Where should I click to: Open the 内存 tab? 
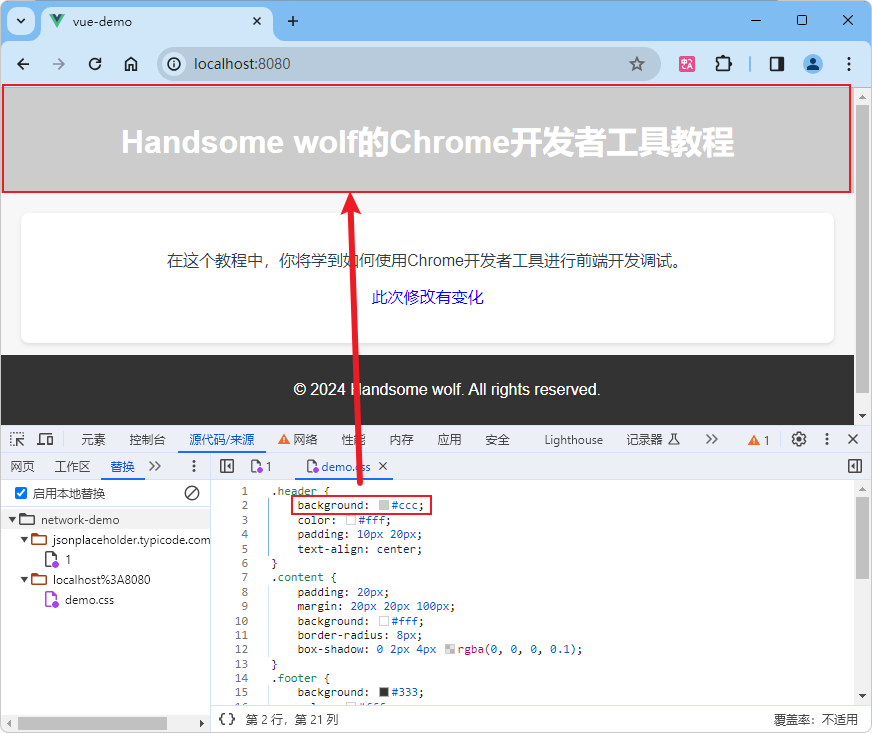coord(402,440)
